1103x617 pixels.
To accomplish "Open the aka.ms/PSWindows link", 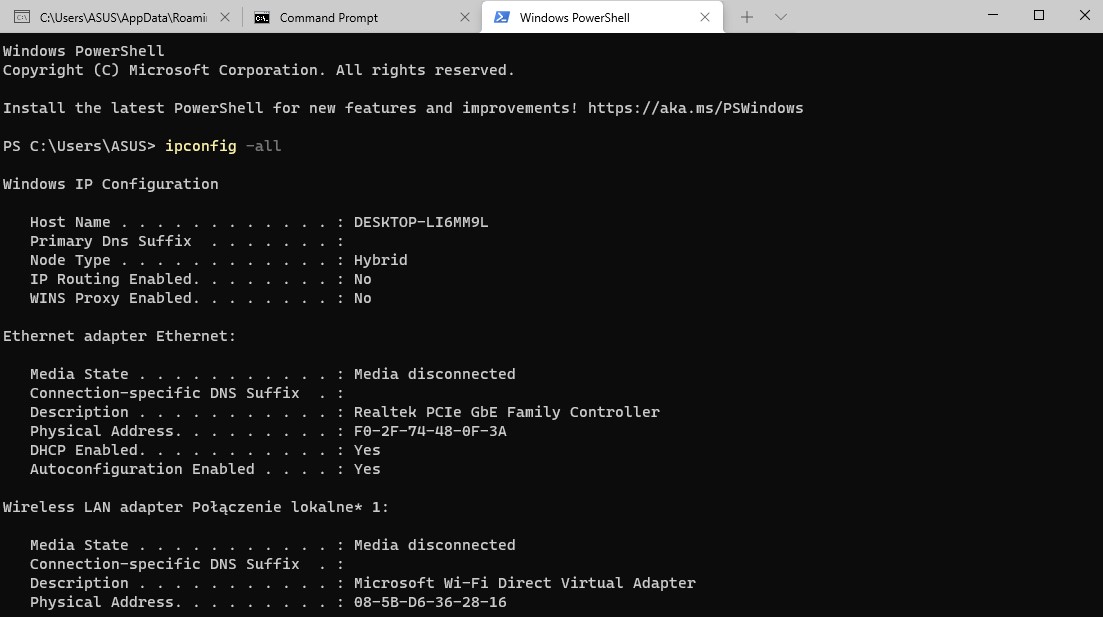I will (695, 108).
